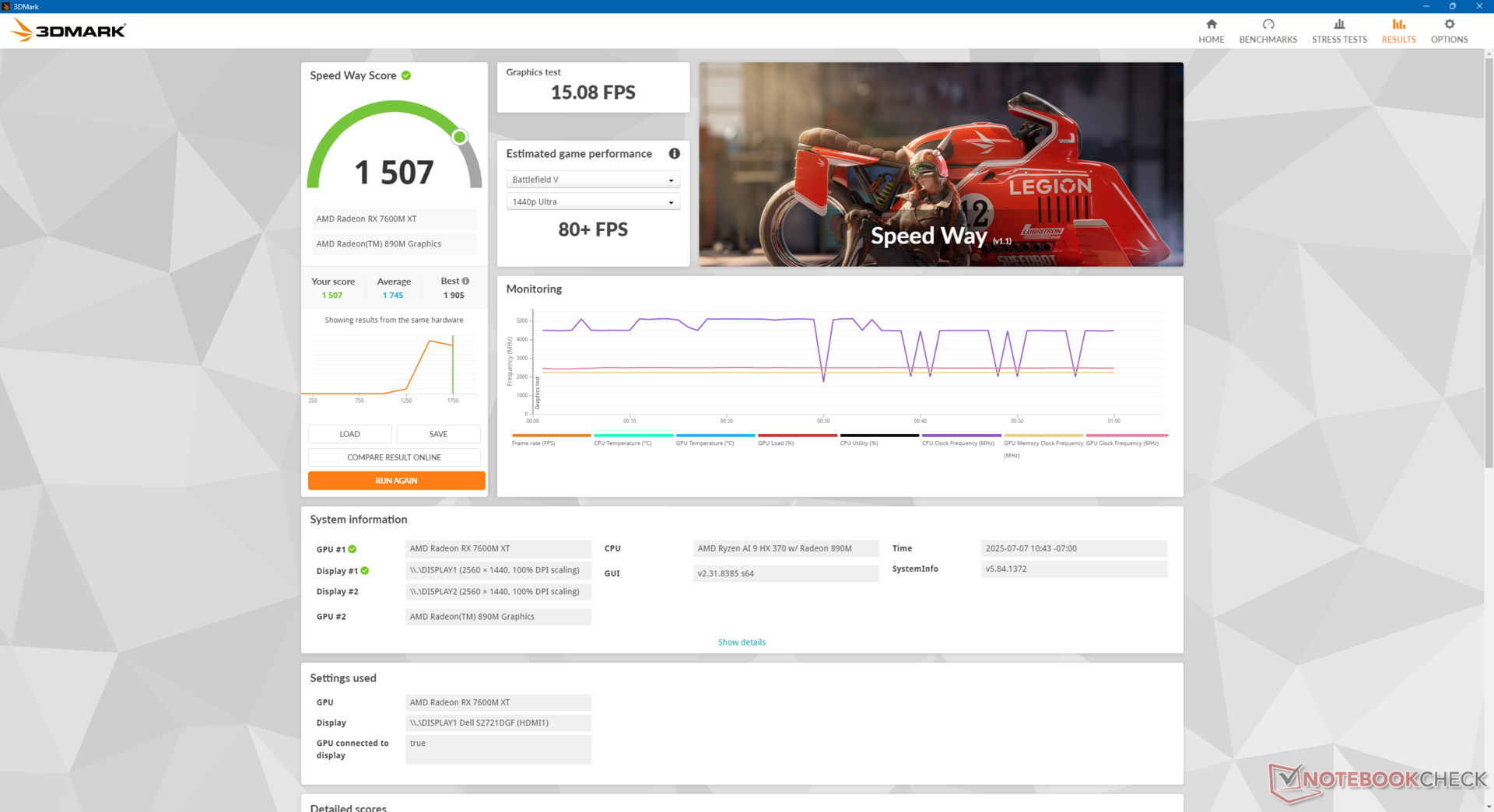Open the Benchmarks section
The width and height of the screenshot is (1494, 812).
tap(1268, 31)
